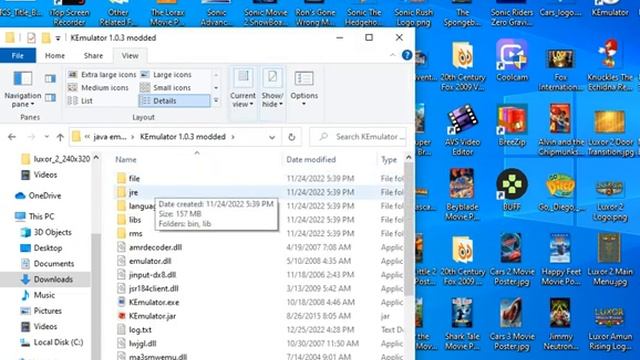
Task: Select the Fox International desktop icon
Action: (560, 69)
